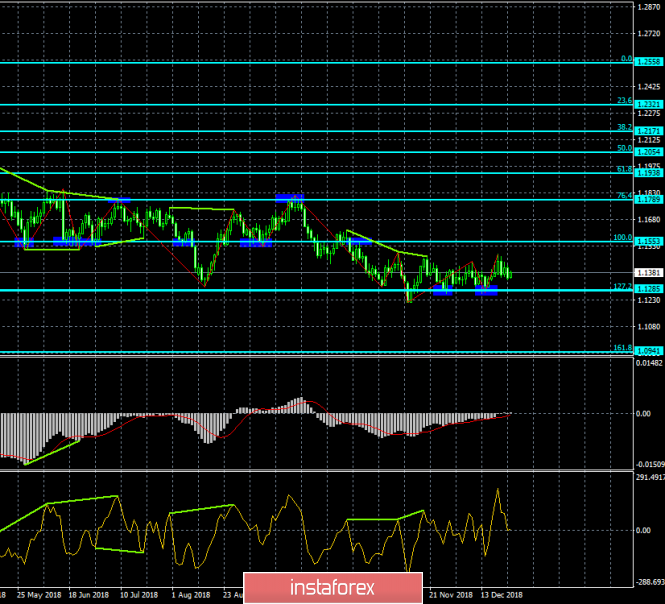665x604 pixels.
Task: Click the 1.1230 price axis label
Action: tap(649, 300)
